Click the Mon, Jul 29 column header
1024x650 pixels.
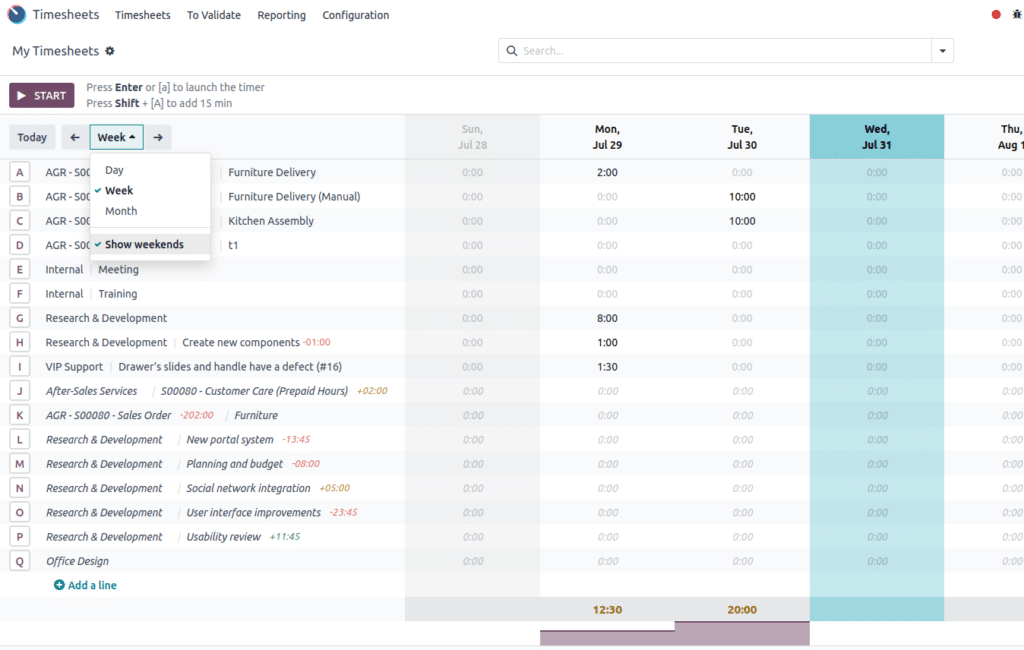click(607, 137)
